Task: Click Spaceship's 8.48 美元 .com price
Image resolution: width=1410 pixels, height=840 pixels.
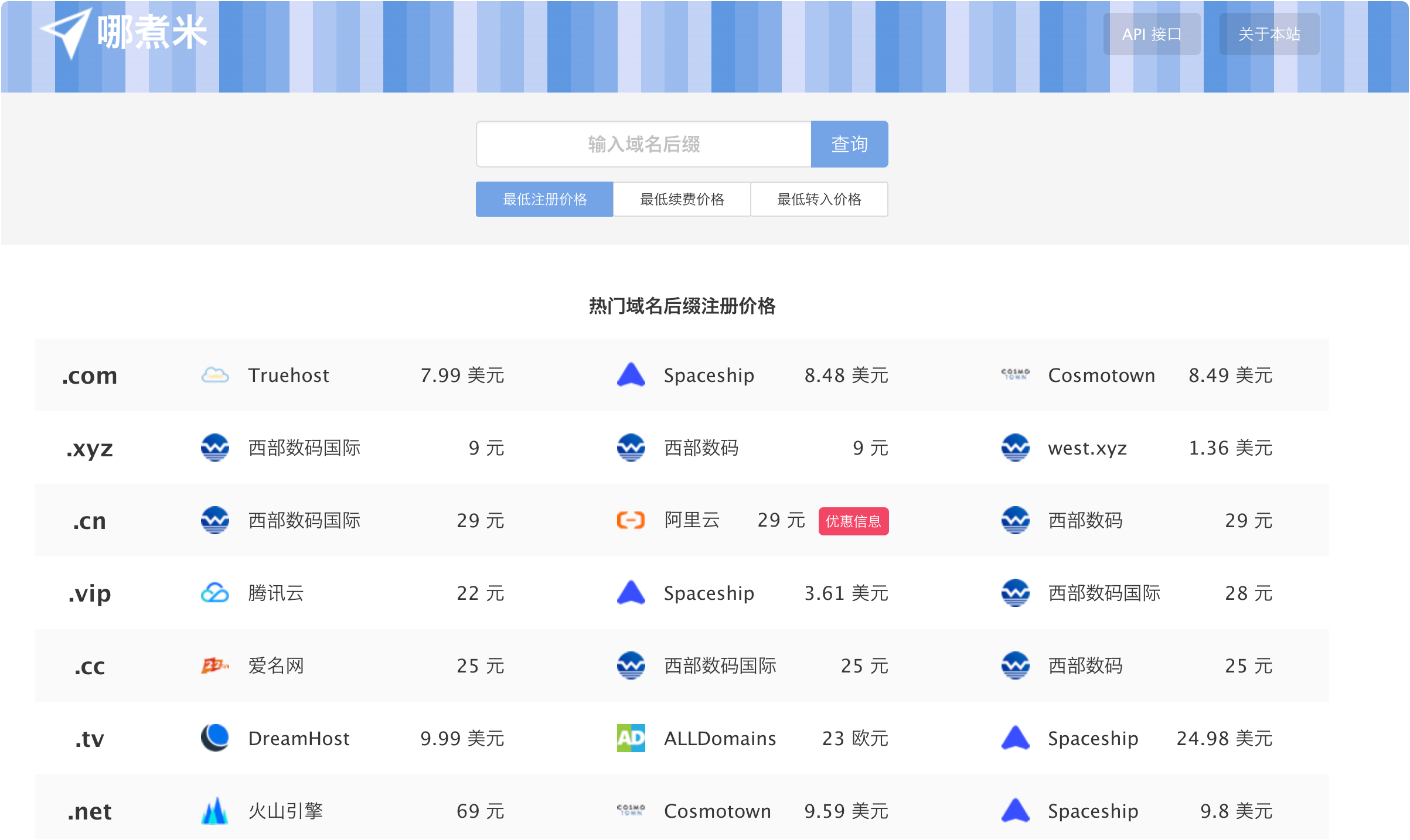Action: (x=846, y=375)
